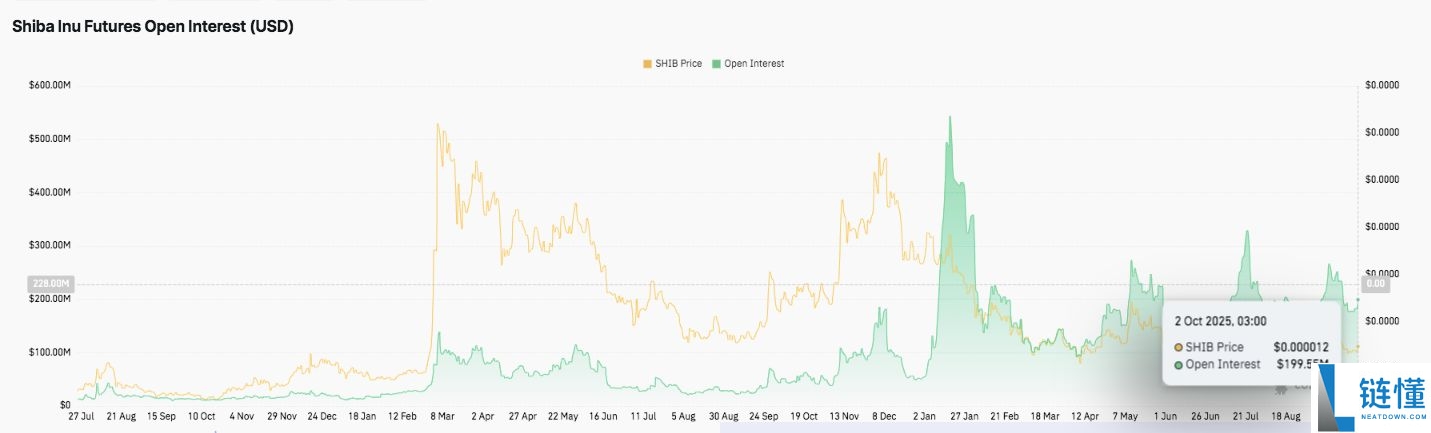The height and width of the screenshot is (433, 1431).
Task: Click the $300.00M y-axis label
Action: (50, 245)
